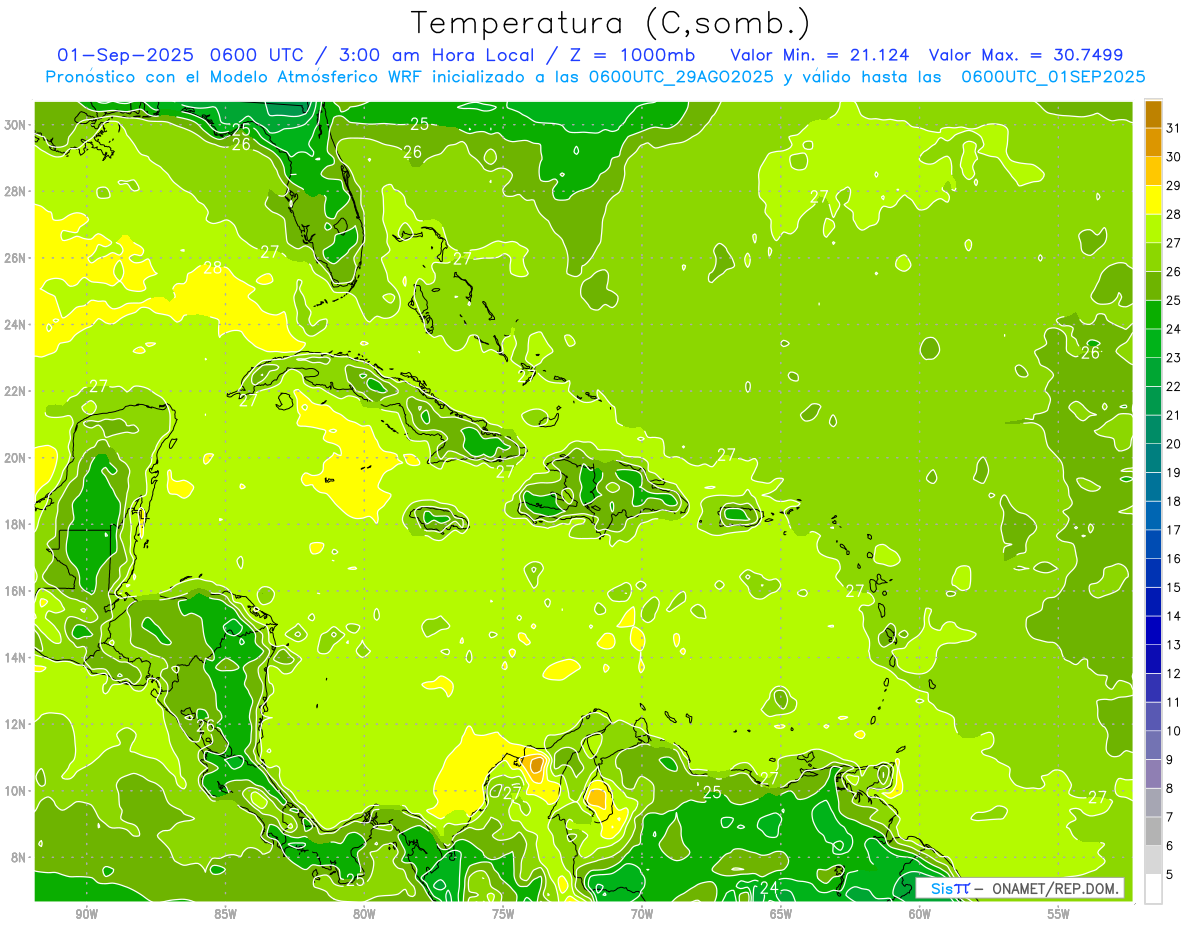Click the 8N latitude axis label
The height and width of the screenshot is (927, 1200).
pyautogui.click(x=18, y=857)
